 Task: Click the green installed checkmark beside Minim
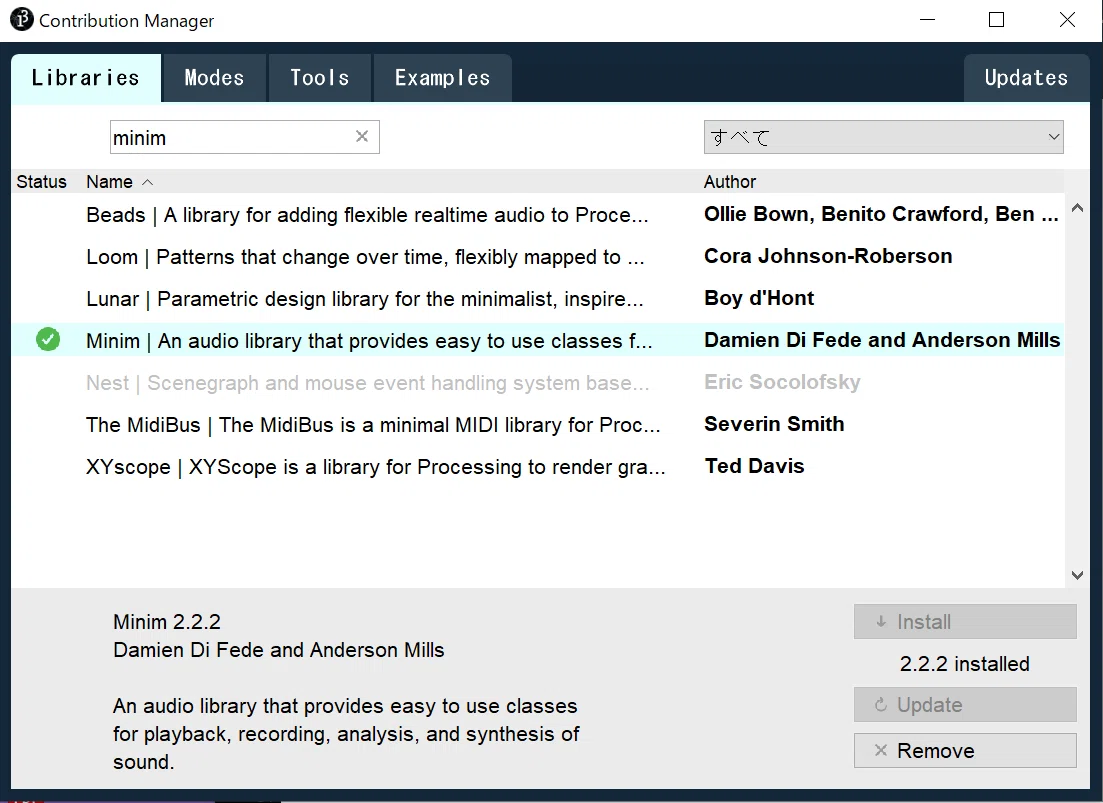48,340
